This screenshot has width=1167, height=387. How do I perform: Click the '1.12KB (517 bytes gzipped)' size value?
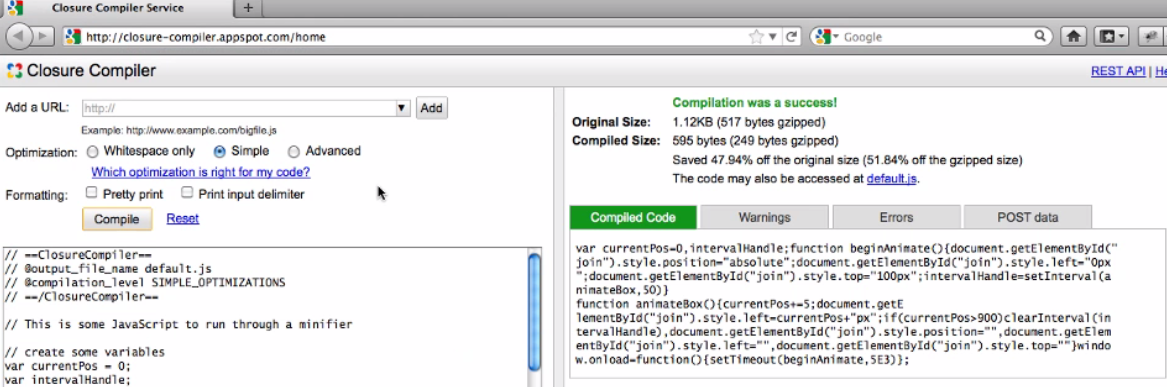pos(749,121)
